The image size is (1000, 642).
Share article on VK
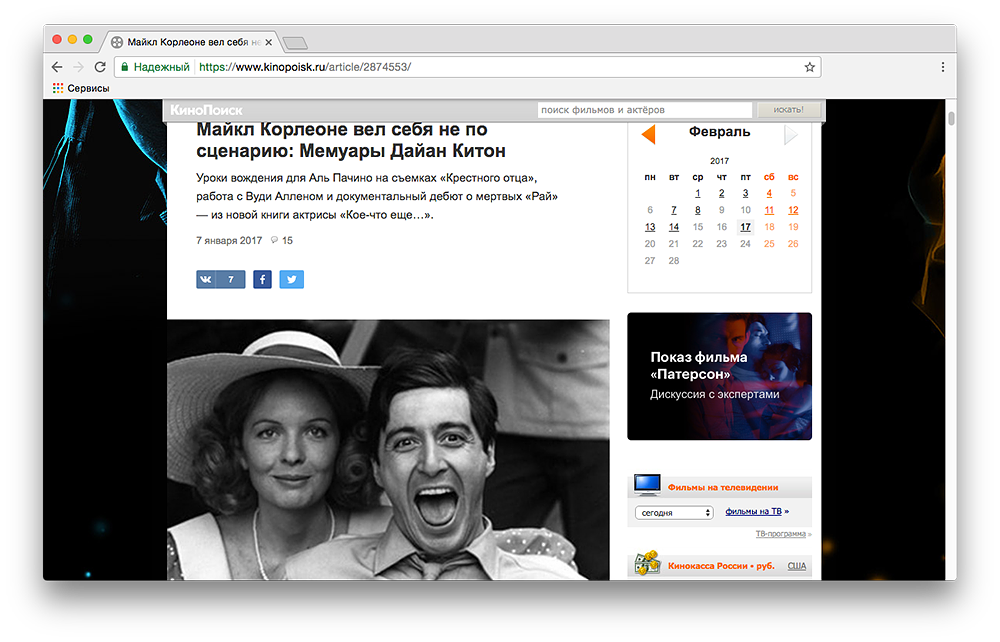coord(220,280)
